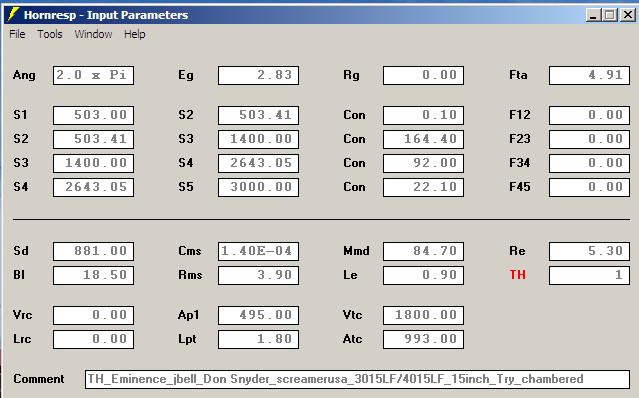Screen dimensions: 639x398
Task: Click the Comment label
Action: pos(39,379)
